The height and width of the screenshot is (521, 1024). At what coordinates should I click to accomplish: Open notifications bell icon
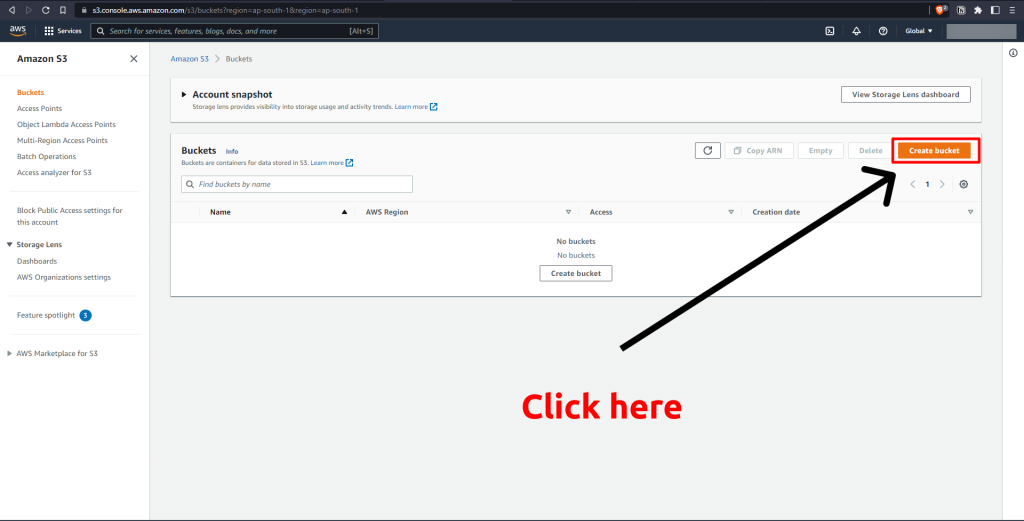(856, 31)
